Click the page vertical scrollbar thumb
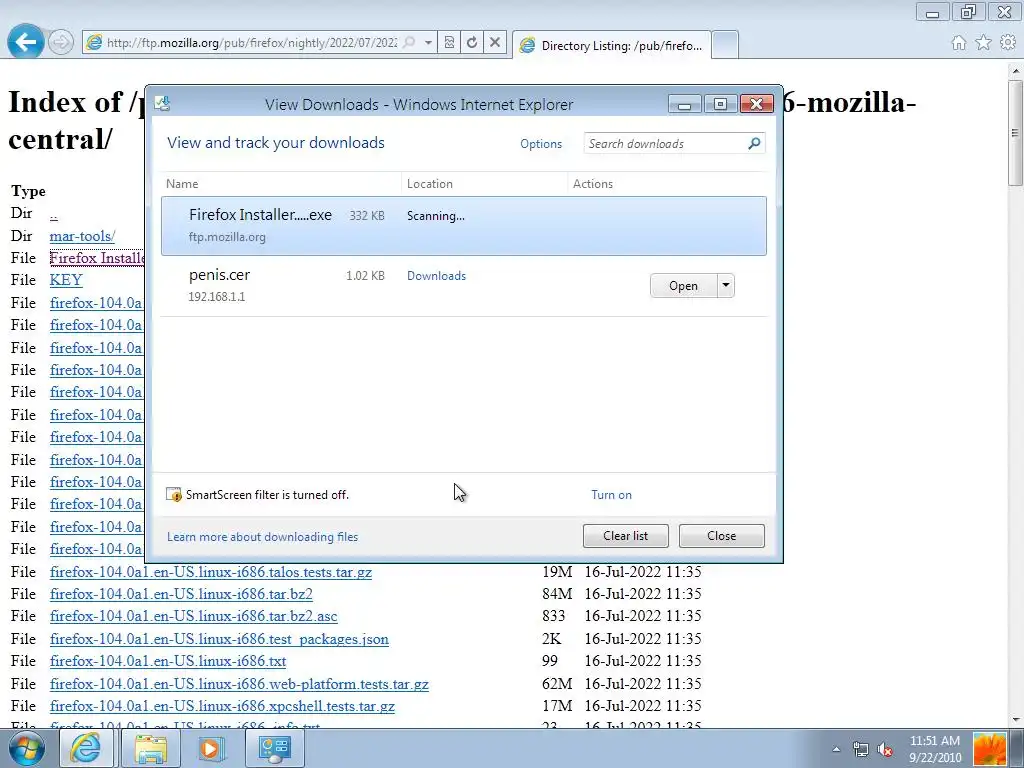Image resolution: width=1024 pixels, height=768 pixels. click(x=1016, y=134)
